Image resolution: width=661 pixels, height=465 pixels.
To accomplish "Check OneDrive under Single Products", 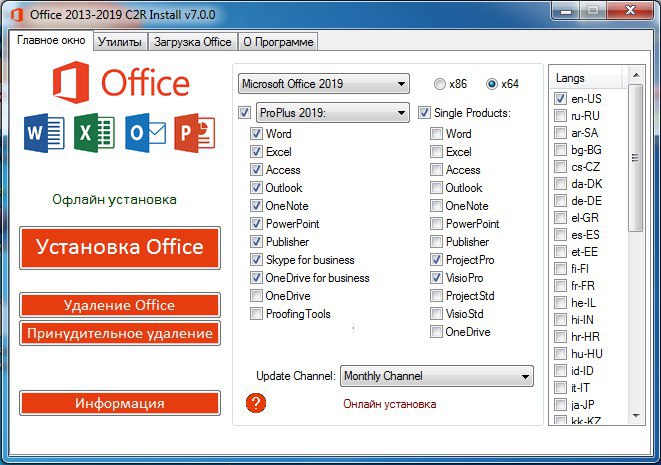I will pos(436,332).
